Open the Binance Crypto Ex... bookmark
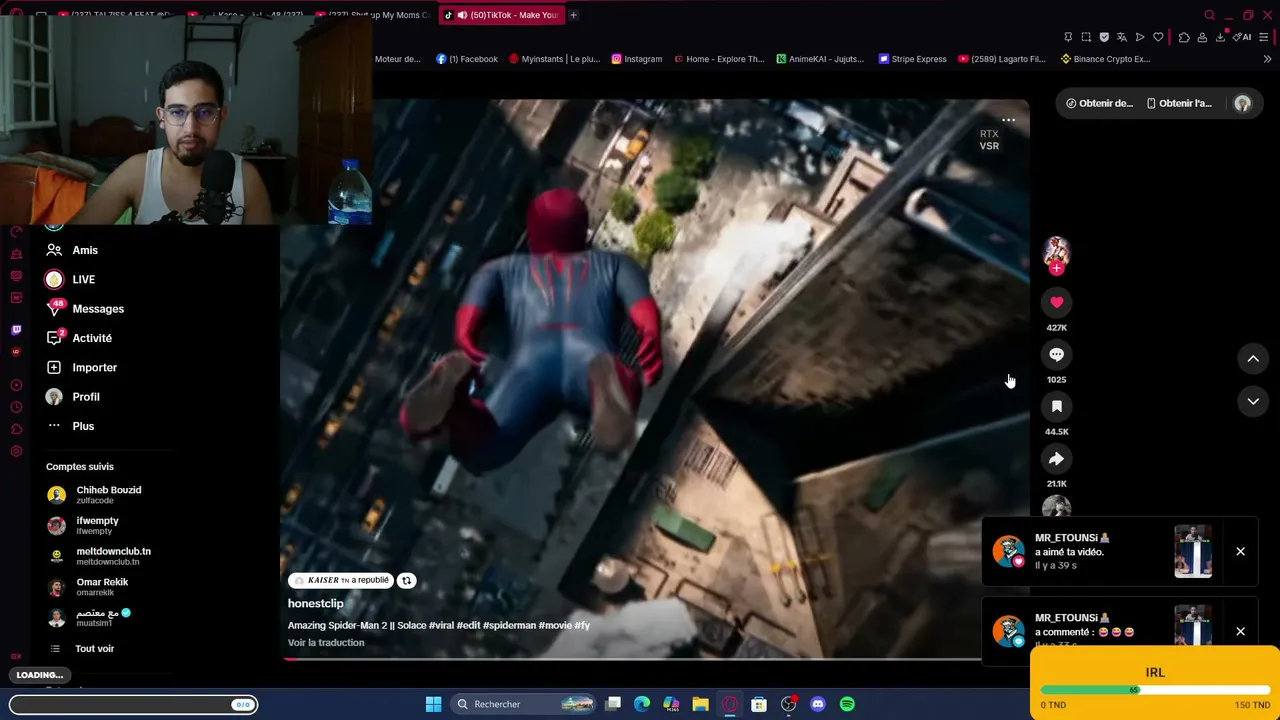This screenshot has height=720, width=1280. coord(1106,59)
